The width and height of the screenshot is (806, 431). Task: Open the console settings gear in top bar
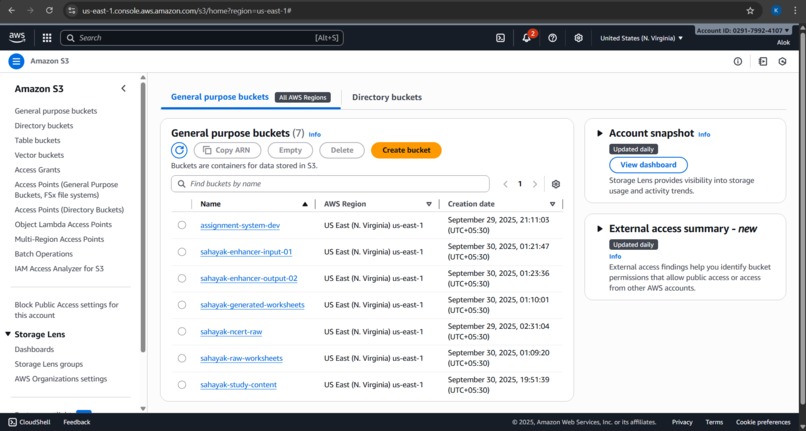[x=578, y=38]
